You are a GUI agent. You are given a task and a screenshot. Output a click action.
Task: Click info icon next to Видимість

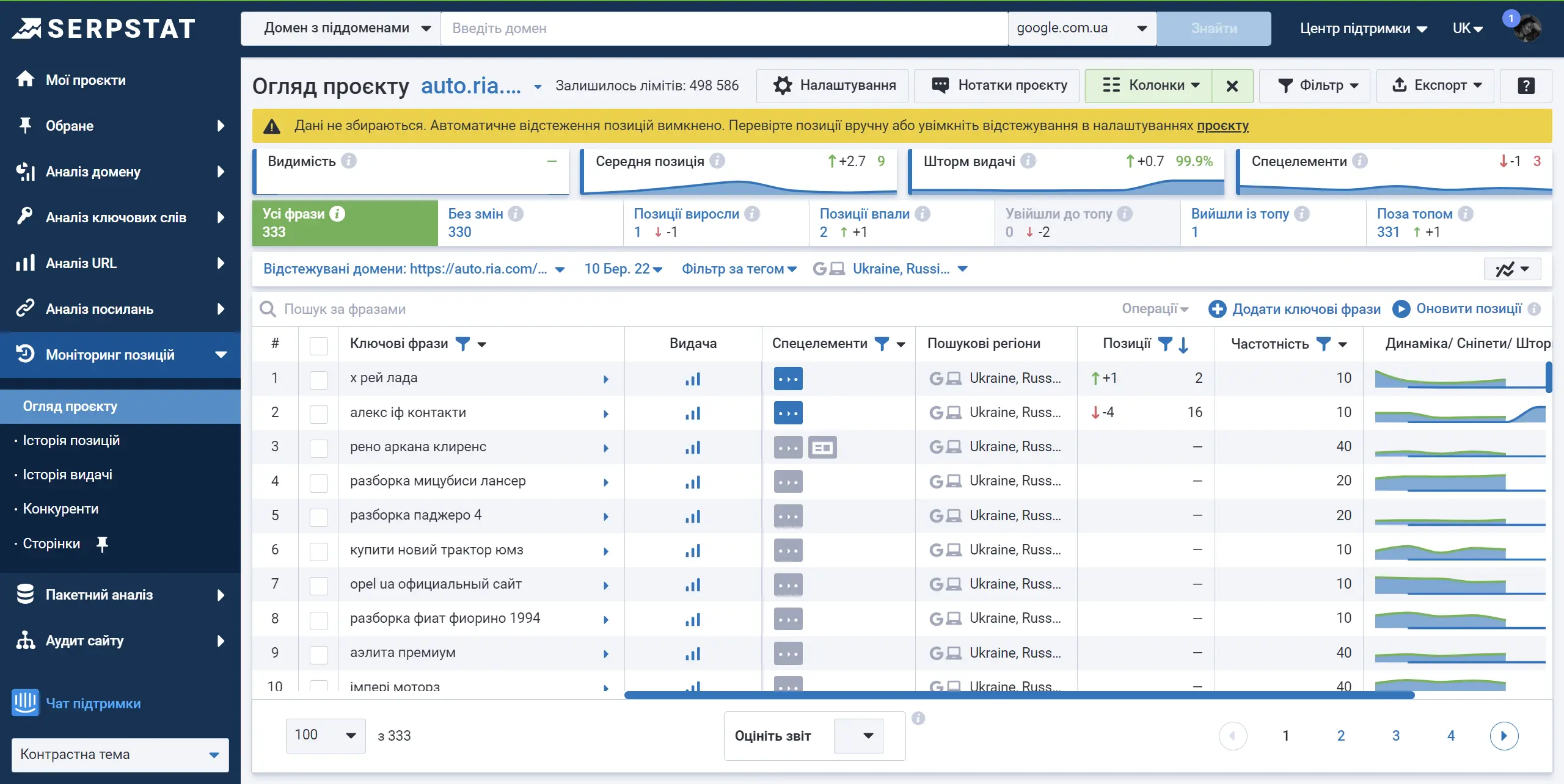point(349,161)
